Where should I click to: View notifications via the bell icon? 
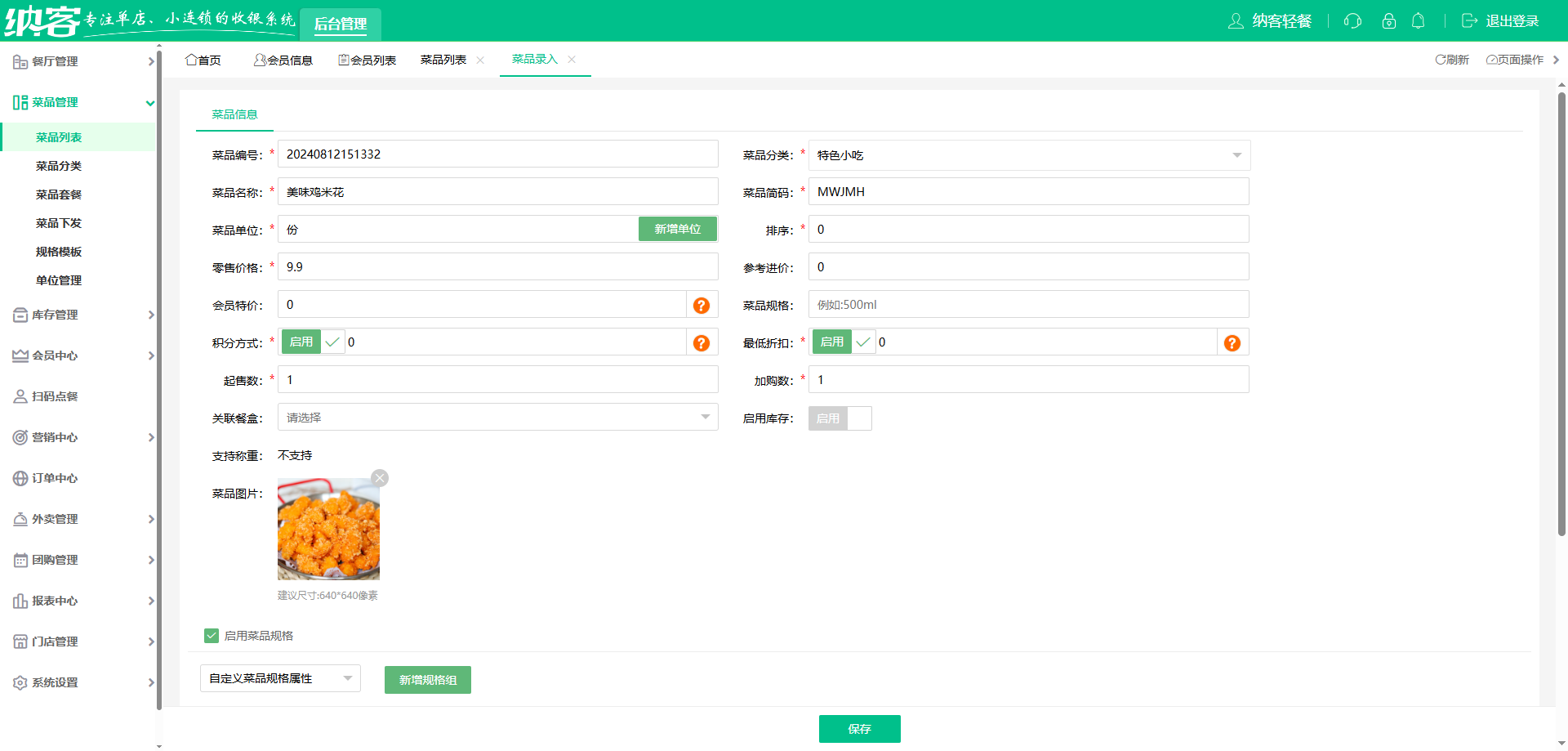(1419, 21)
